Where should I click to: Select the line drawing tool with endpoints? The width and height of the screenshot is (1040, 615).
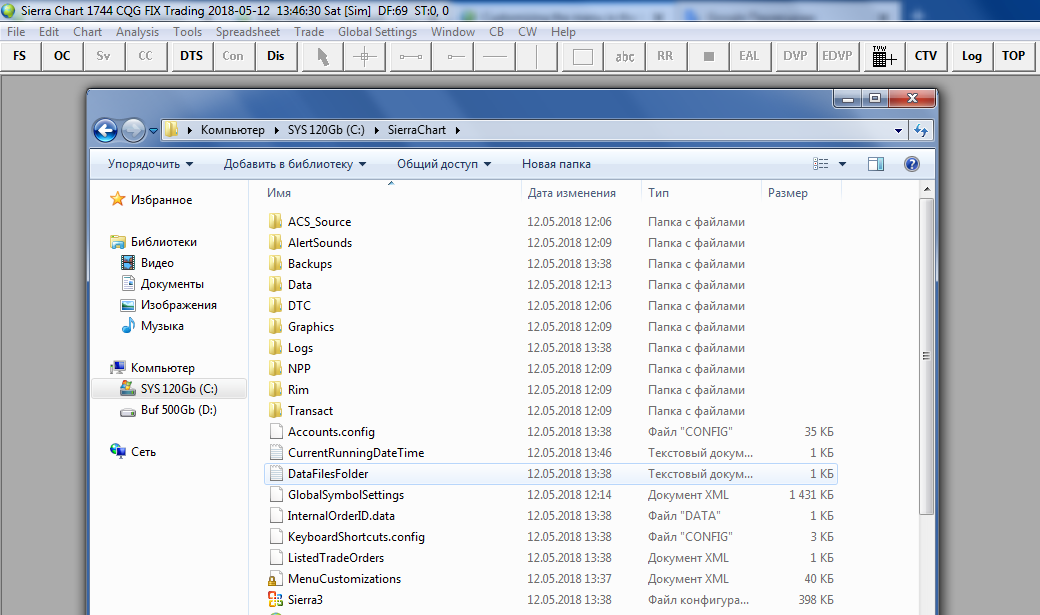[411, 56]
